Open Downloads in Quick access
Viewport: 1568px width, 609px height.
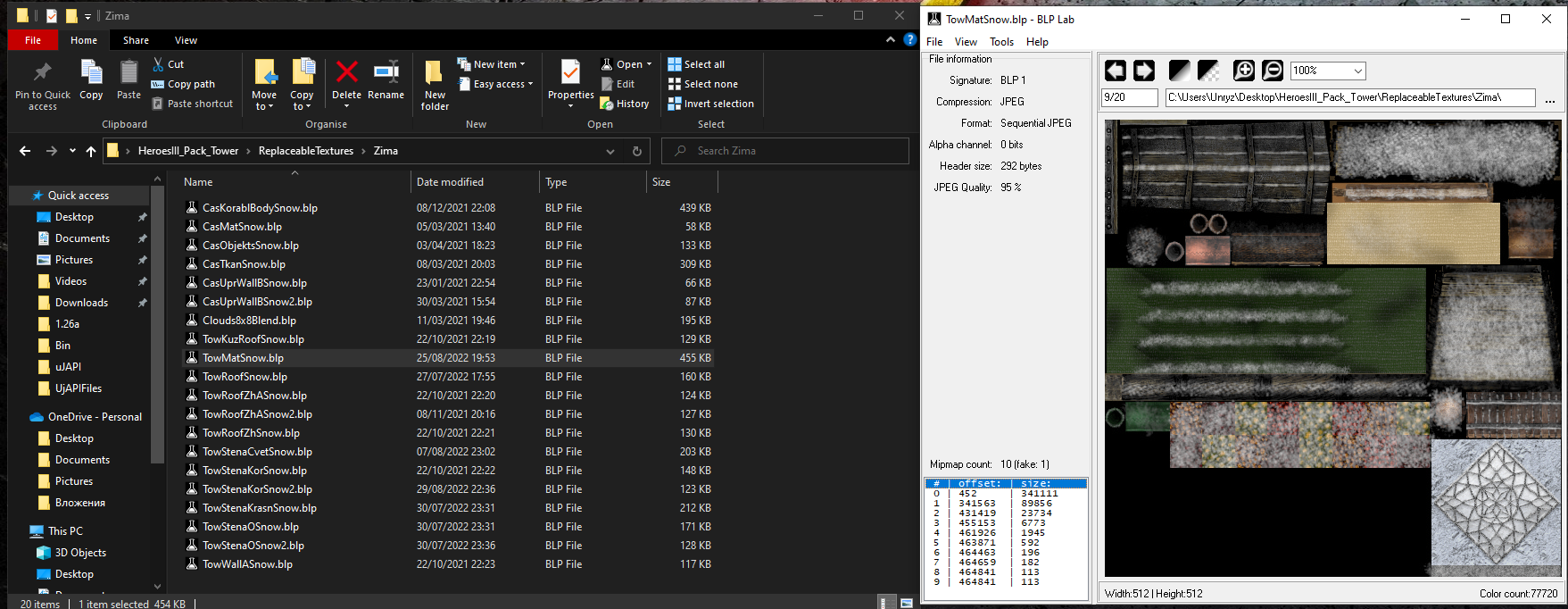(81, 303)
